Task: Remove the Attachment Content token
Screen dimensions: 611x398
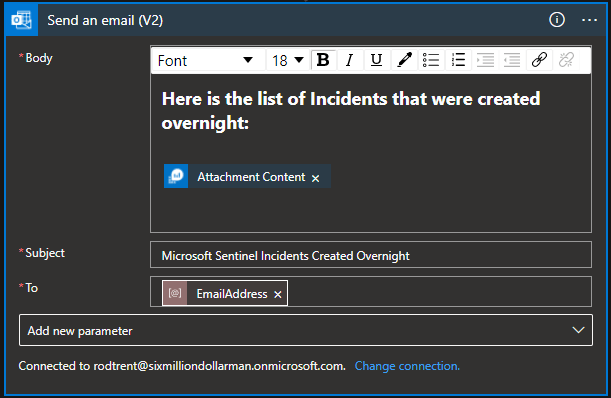Action: click(316, 178)
